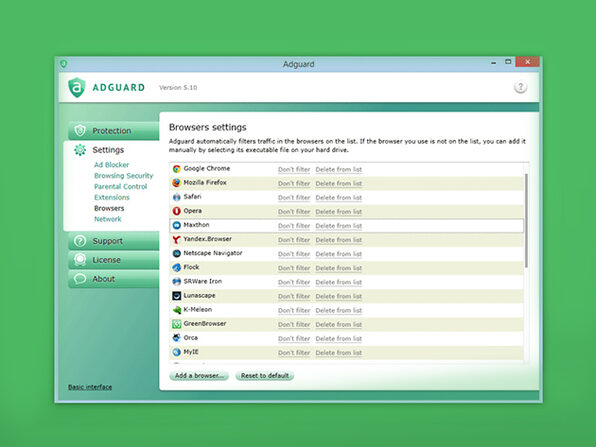Click the GreenBrowser icon

pos(176,324)
